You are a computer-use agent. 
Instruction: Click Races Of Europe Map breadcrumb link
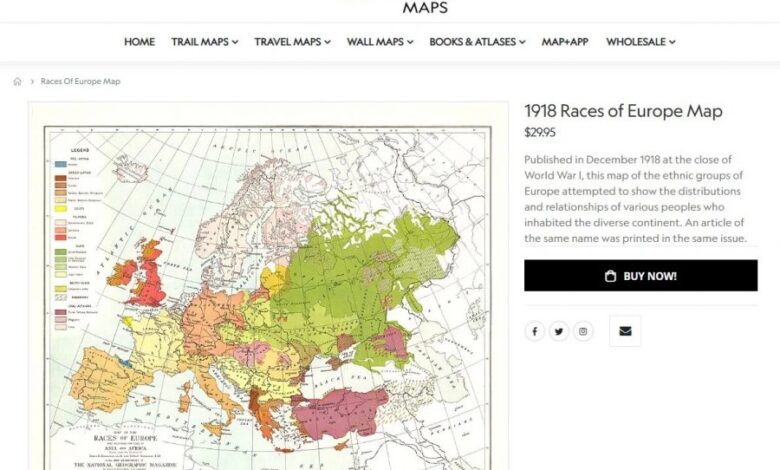click(x=80, y=81)
